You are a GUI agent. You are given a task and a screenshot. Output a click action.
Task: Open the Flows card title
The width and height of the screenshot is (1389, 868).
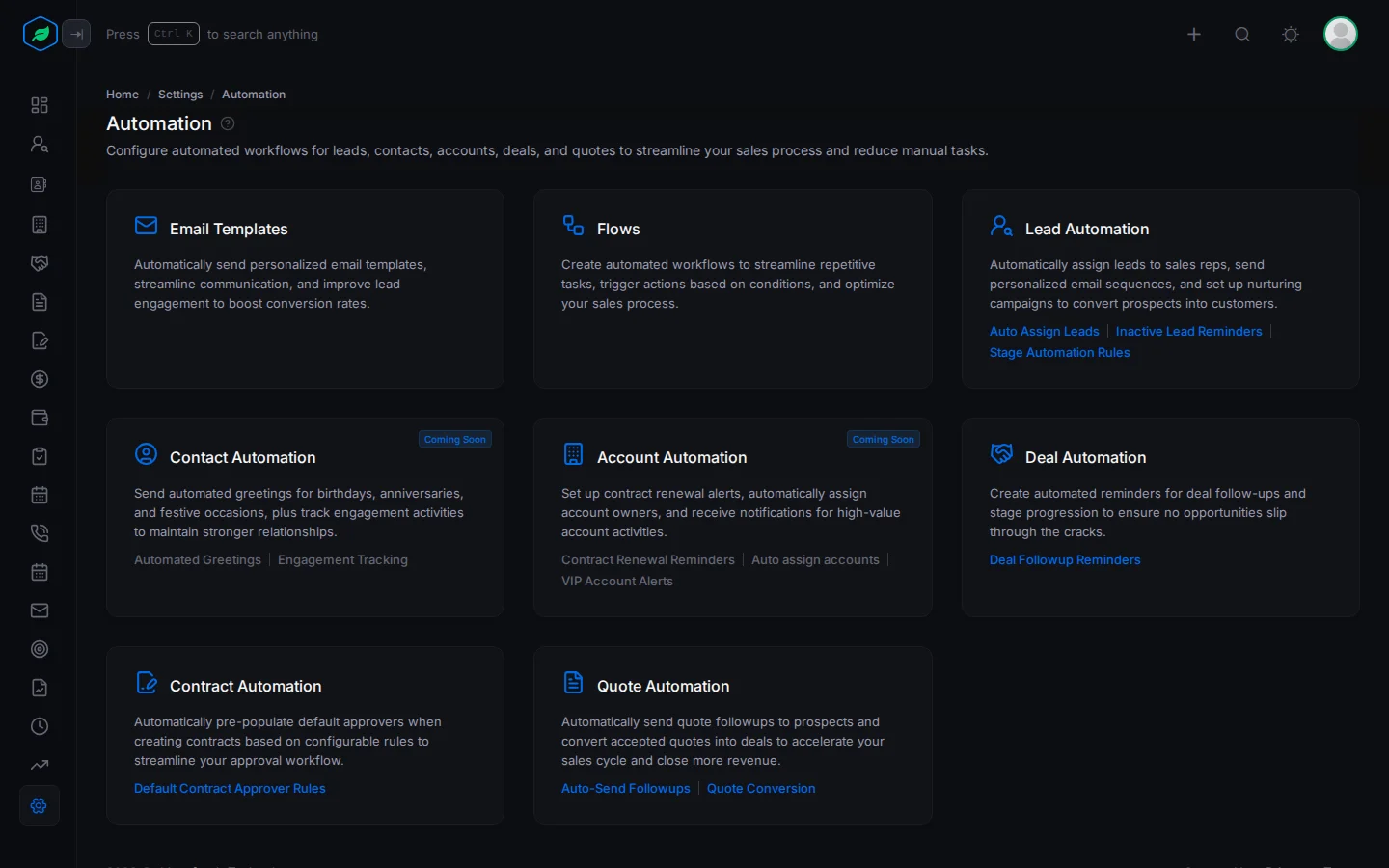(618, 229)
